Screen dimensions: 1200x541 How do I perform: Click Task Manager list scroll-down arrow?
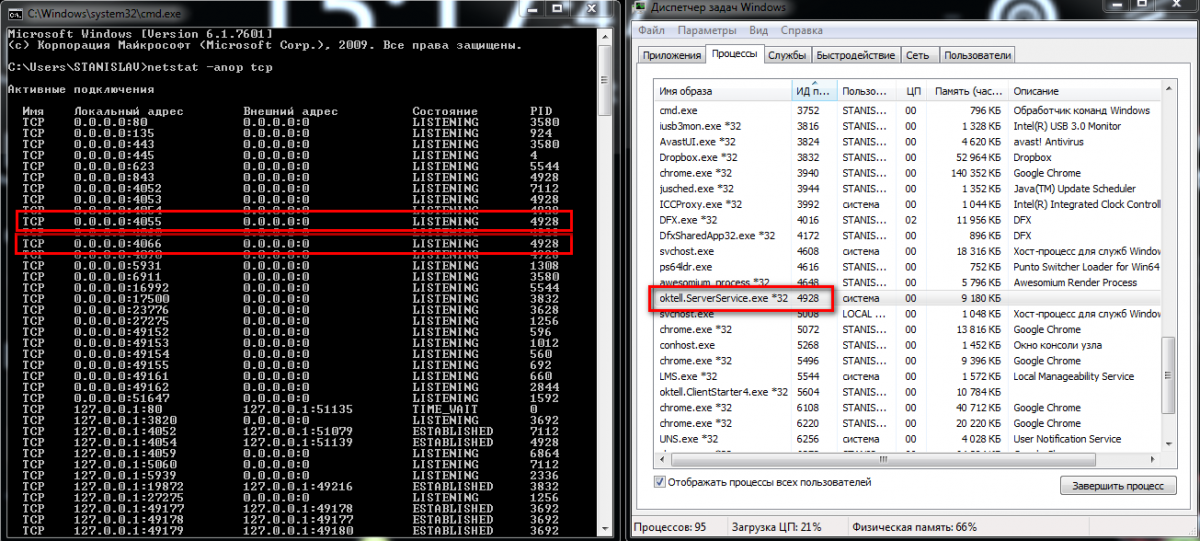[1167, 442]
